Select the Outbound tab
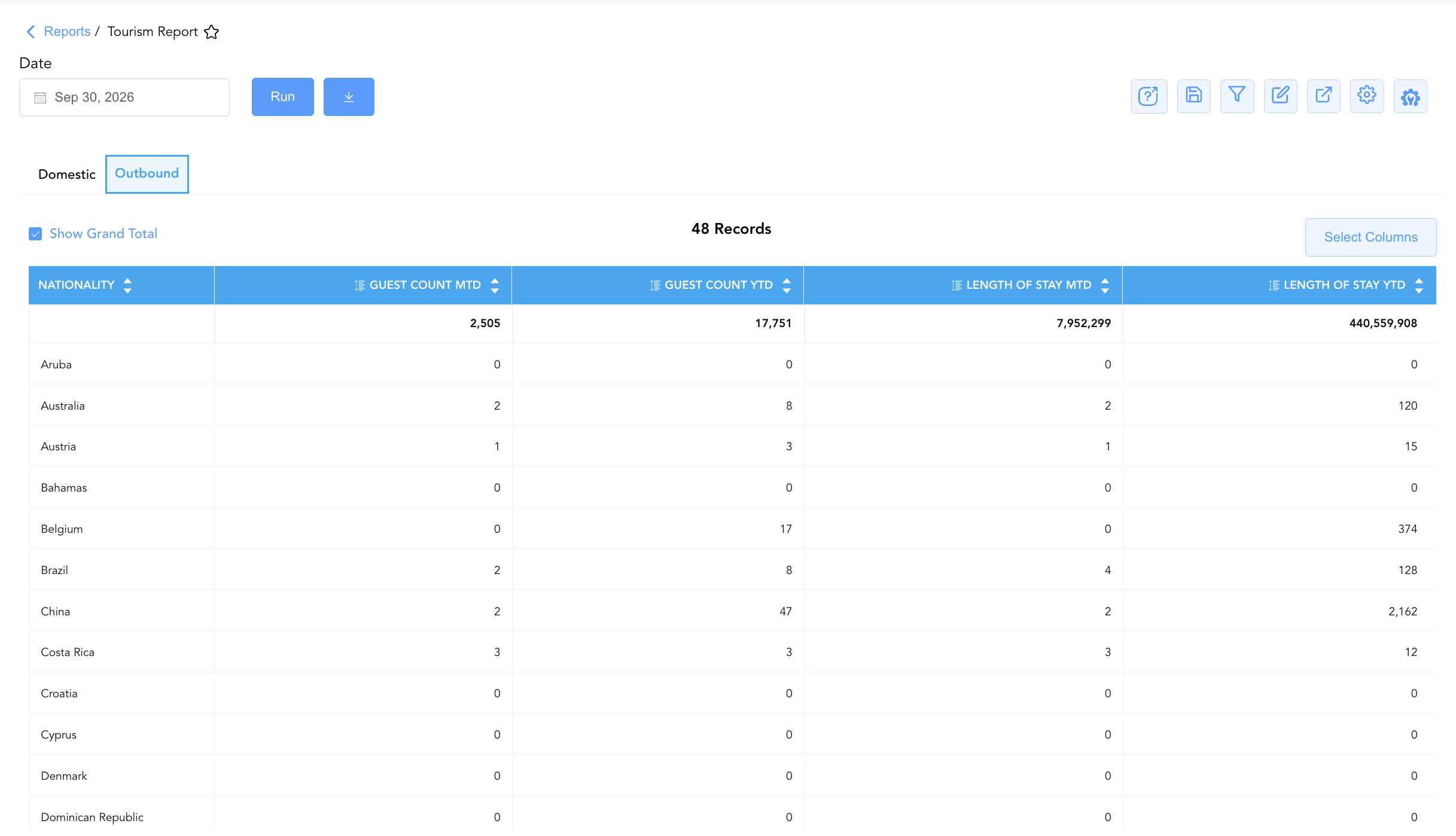This screenshot has width=1456, height=836. coord(147,173)
